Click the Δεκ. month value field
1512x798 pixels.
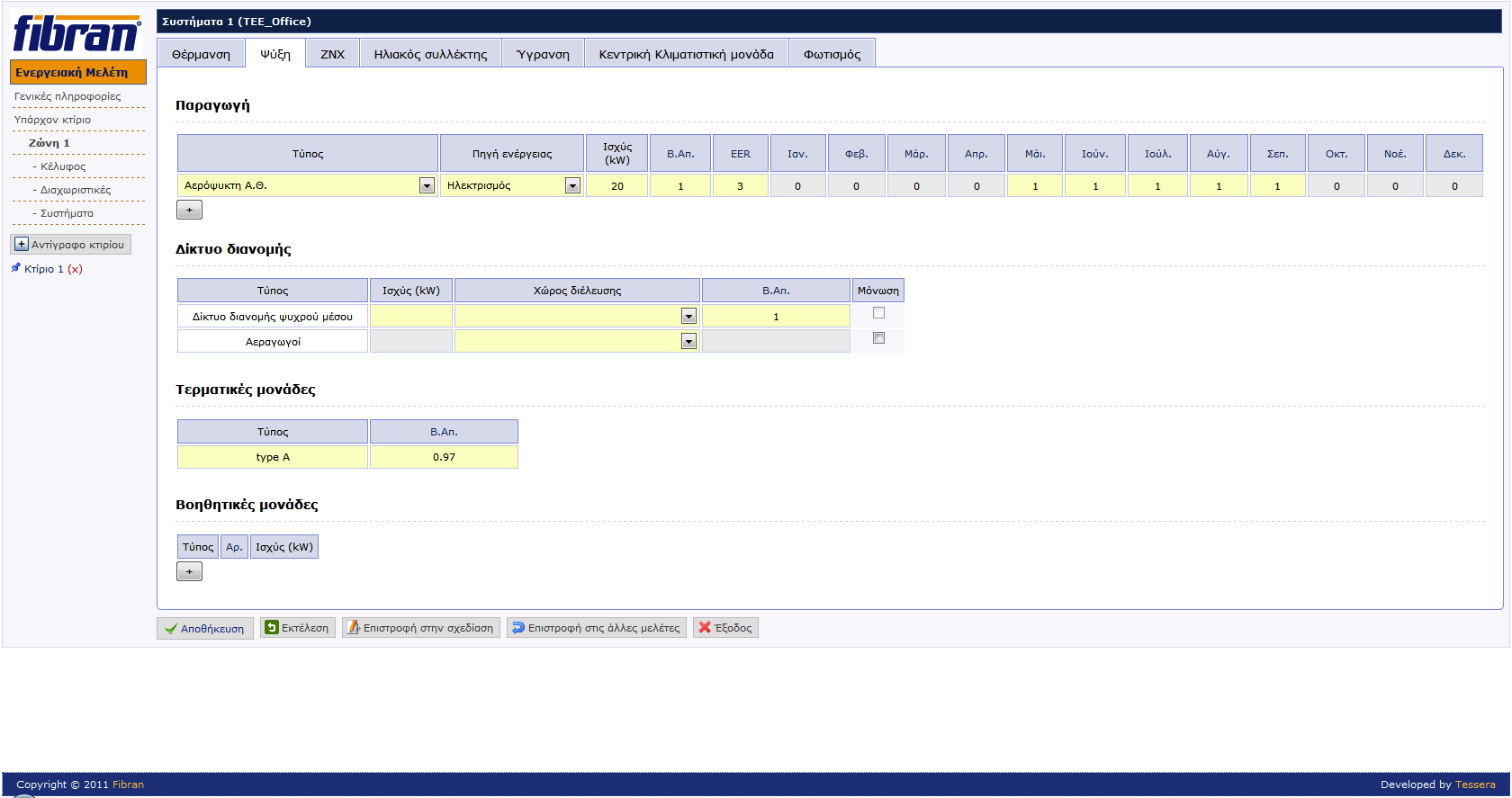point(1454,186)
